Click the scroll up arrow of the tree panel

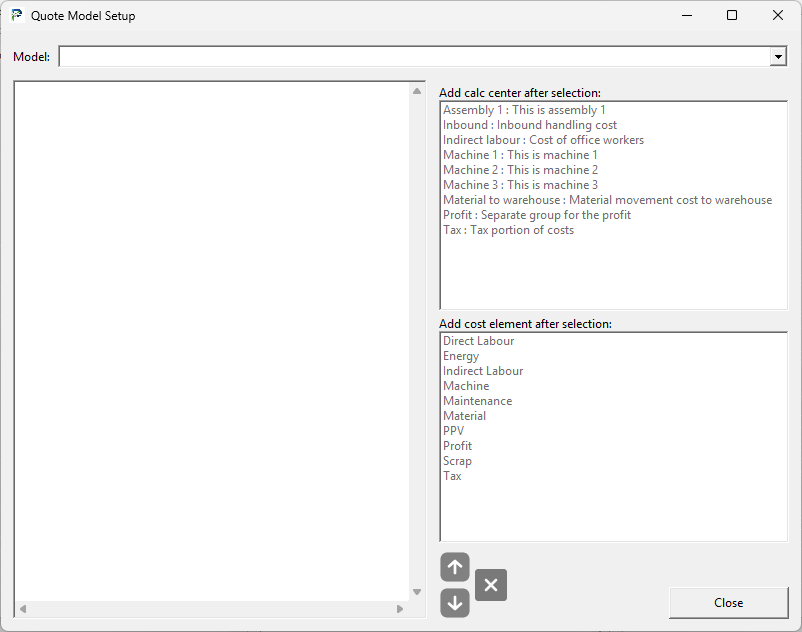[x=416, y=90]
